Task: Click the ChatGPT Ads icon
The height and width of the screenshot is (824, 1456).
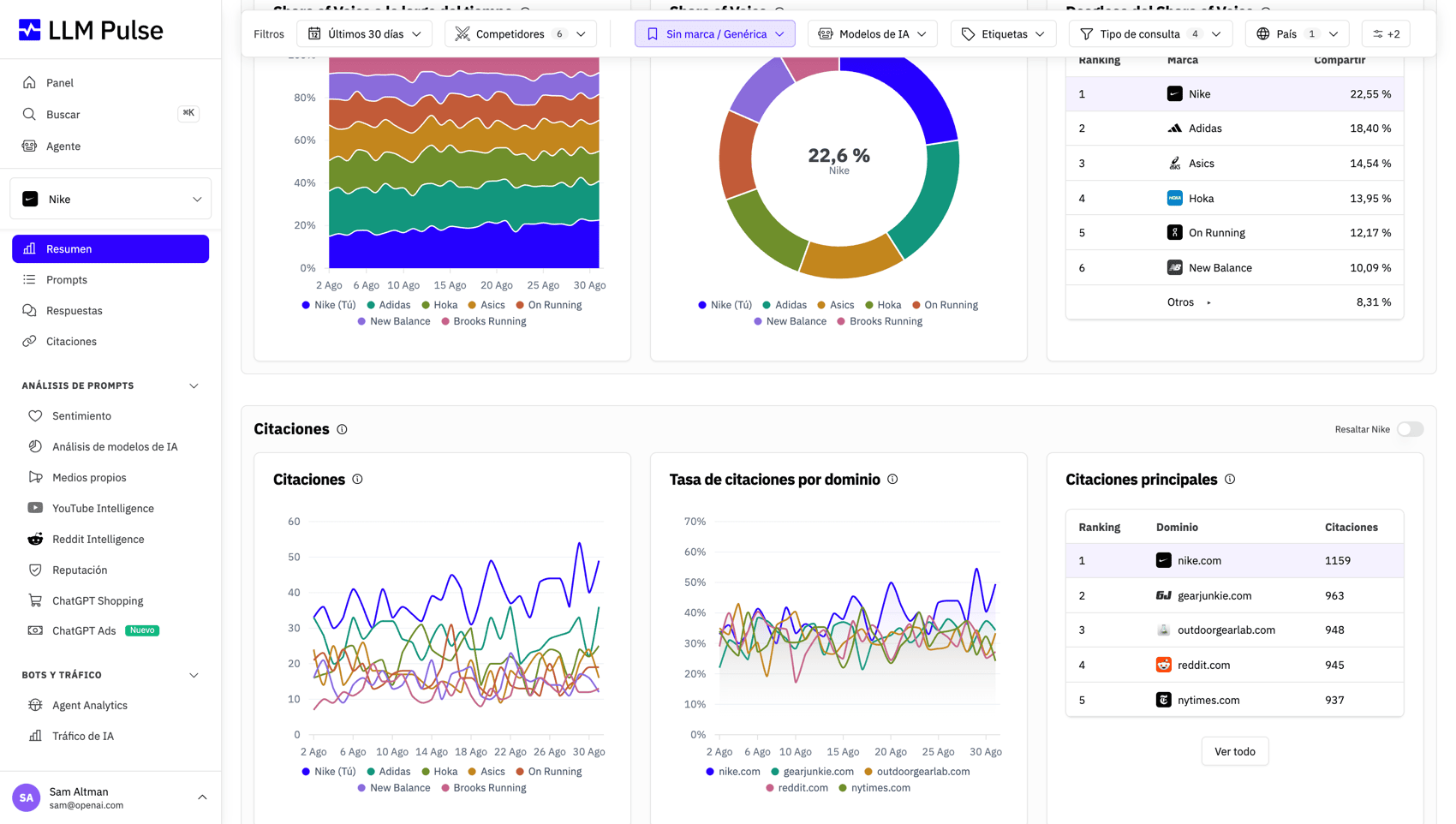Action: point(35,630)
